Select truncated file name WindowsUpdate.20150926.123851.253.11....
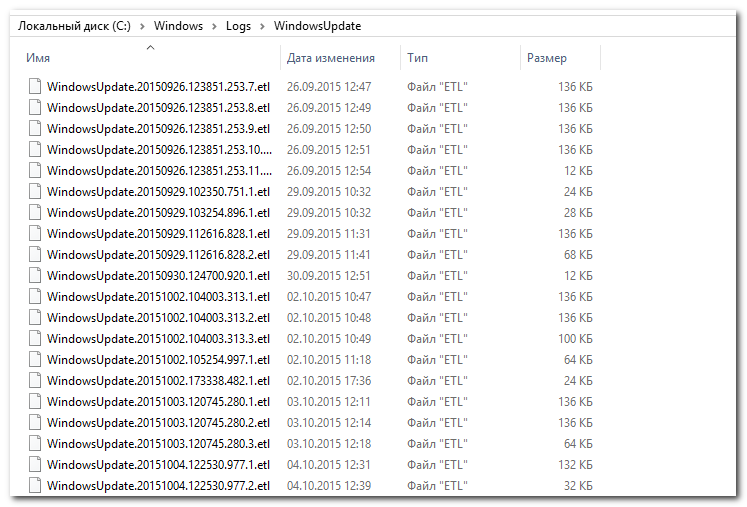 point(160,171)
